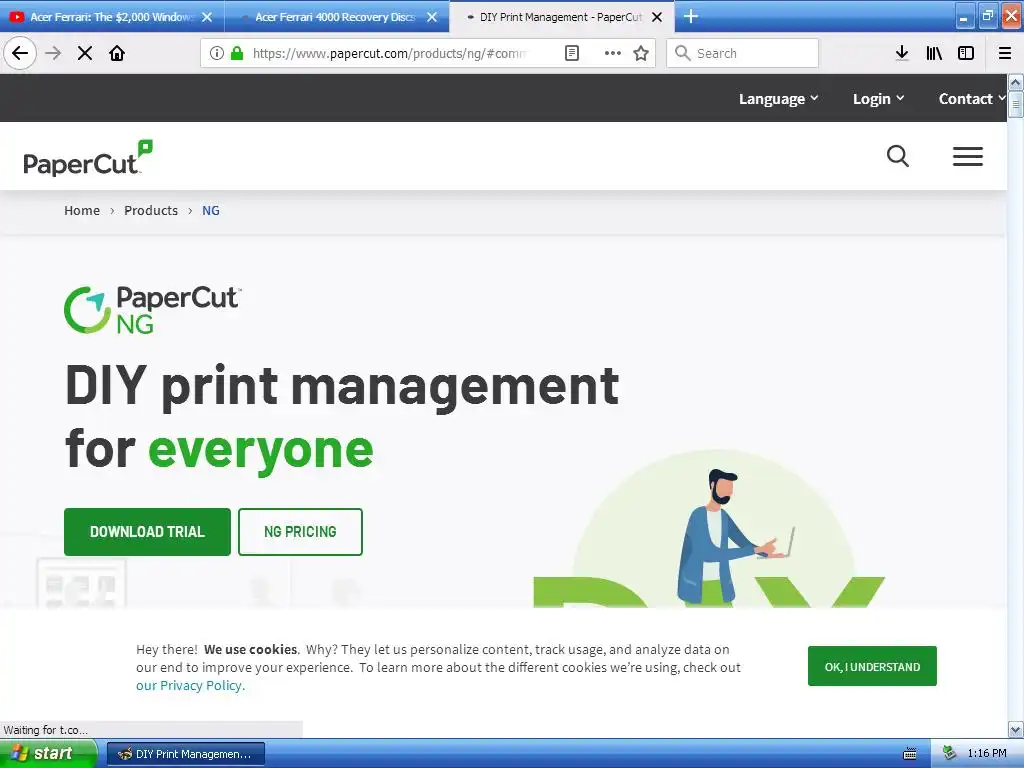Close the Acer Ferrari 4000 Recovery Discs tab
Screen dimensions: 1024x768
[x=432, y=17]
